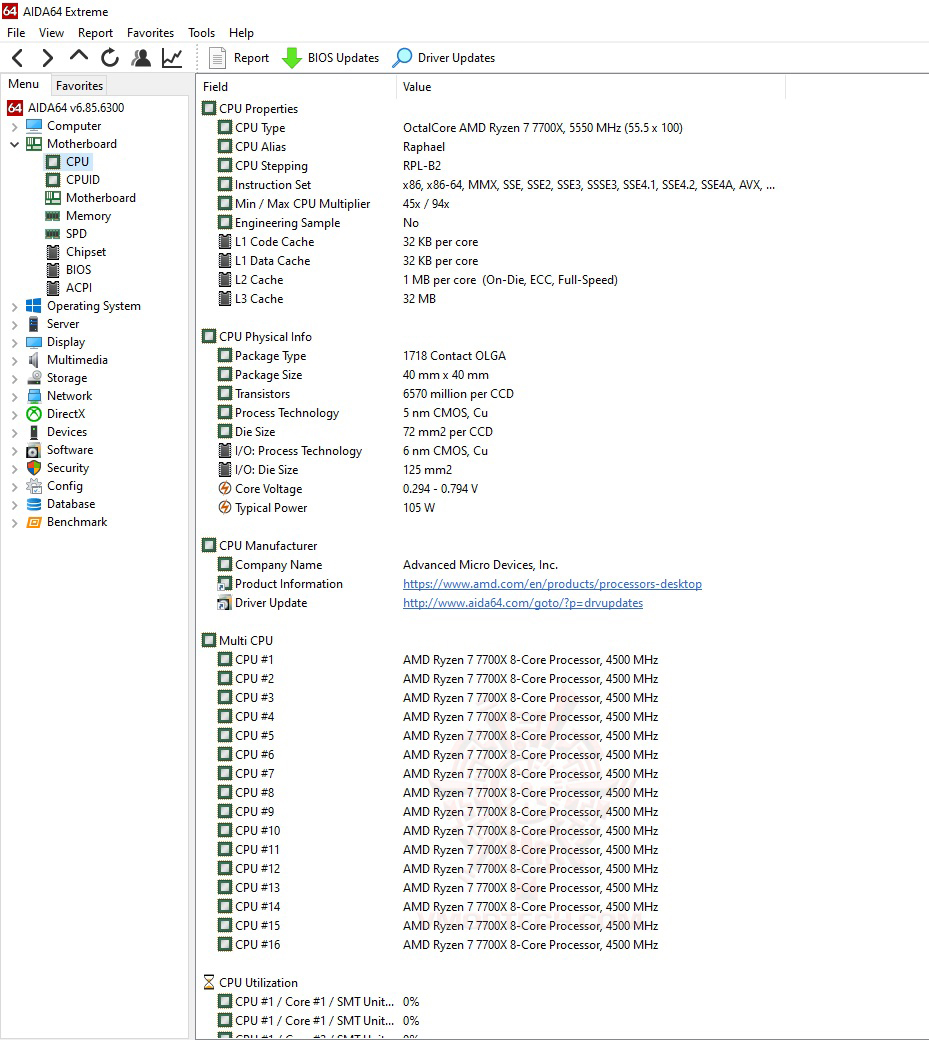This screenshot has width=929, height=1040.
Task: Open the Memory tree item
Action: point(78,216)
